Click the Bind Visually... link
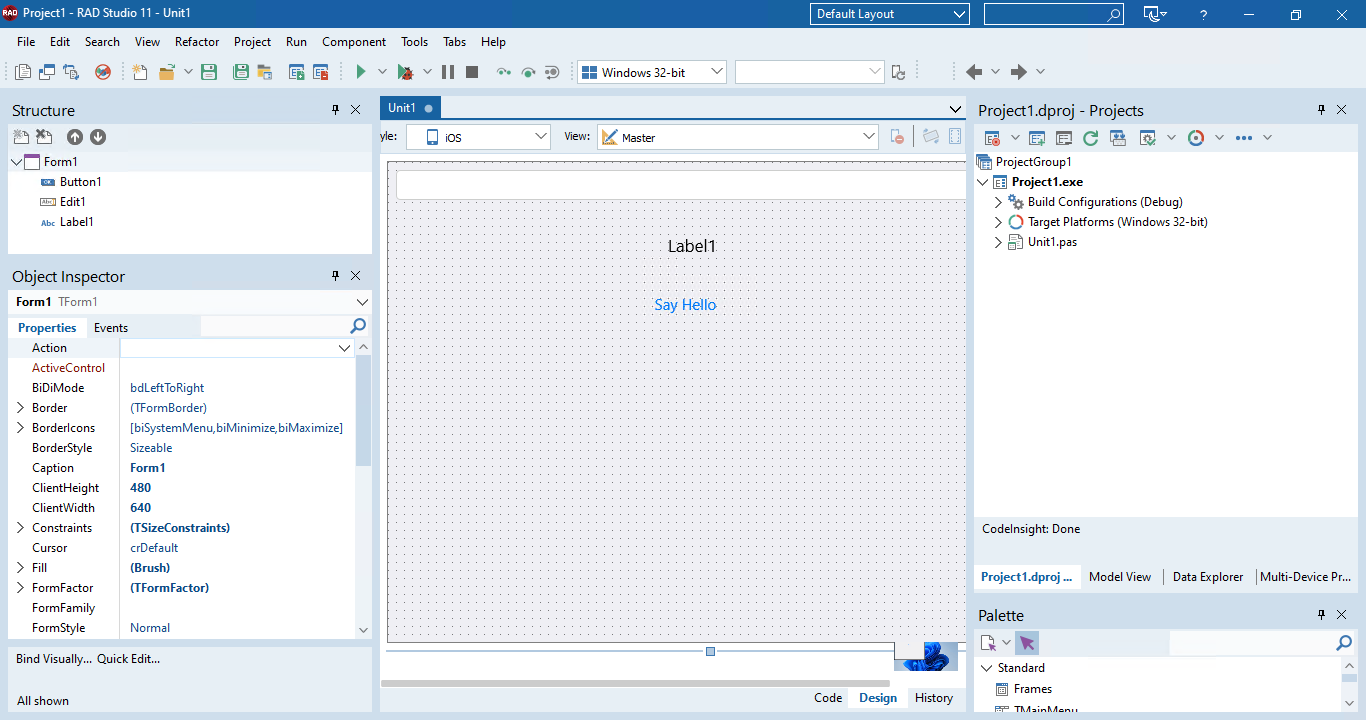Screen dimensions: 1366x720 tap(54, 659)
